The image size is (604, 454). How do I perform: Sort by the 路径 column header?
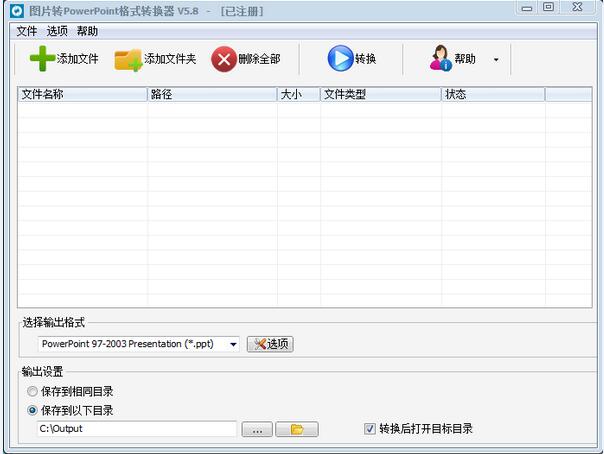212,94
